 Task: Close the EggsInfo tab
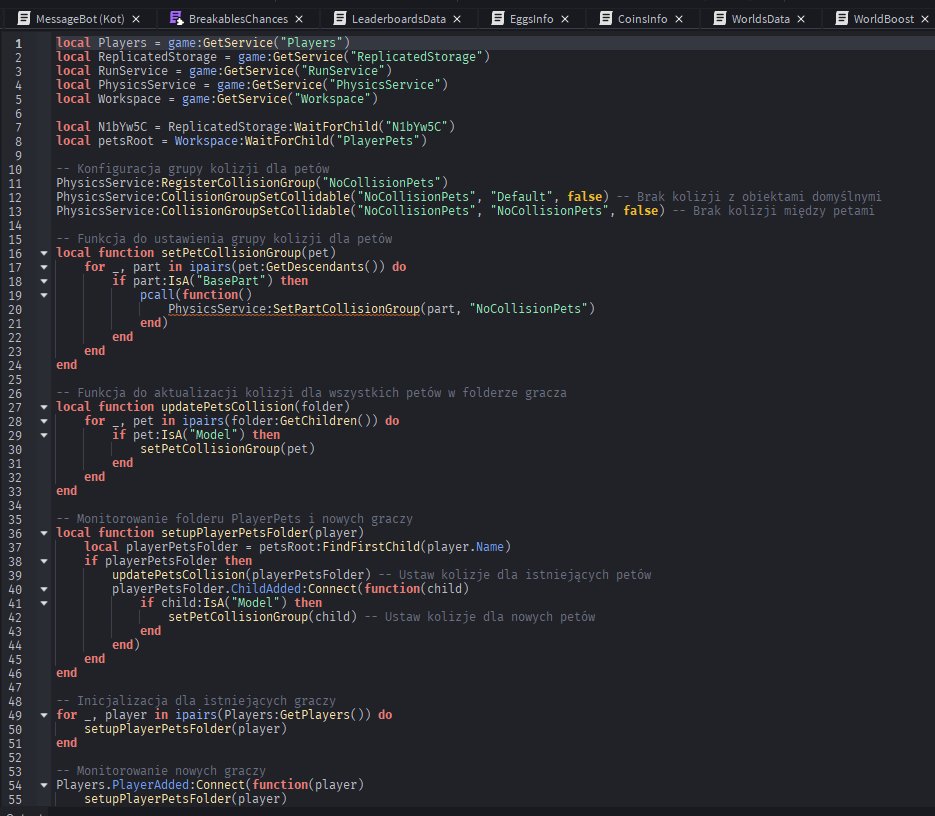coord(565,19)
